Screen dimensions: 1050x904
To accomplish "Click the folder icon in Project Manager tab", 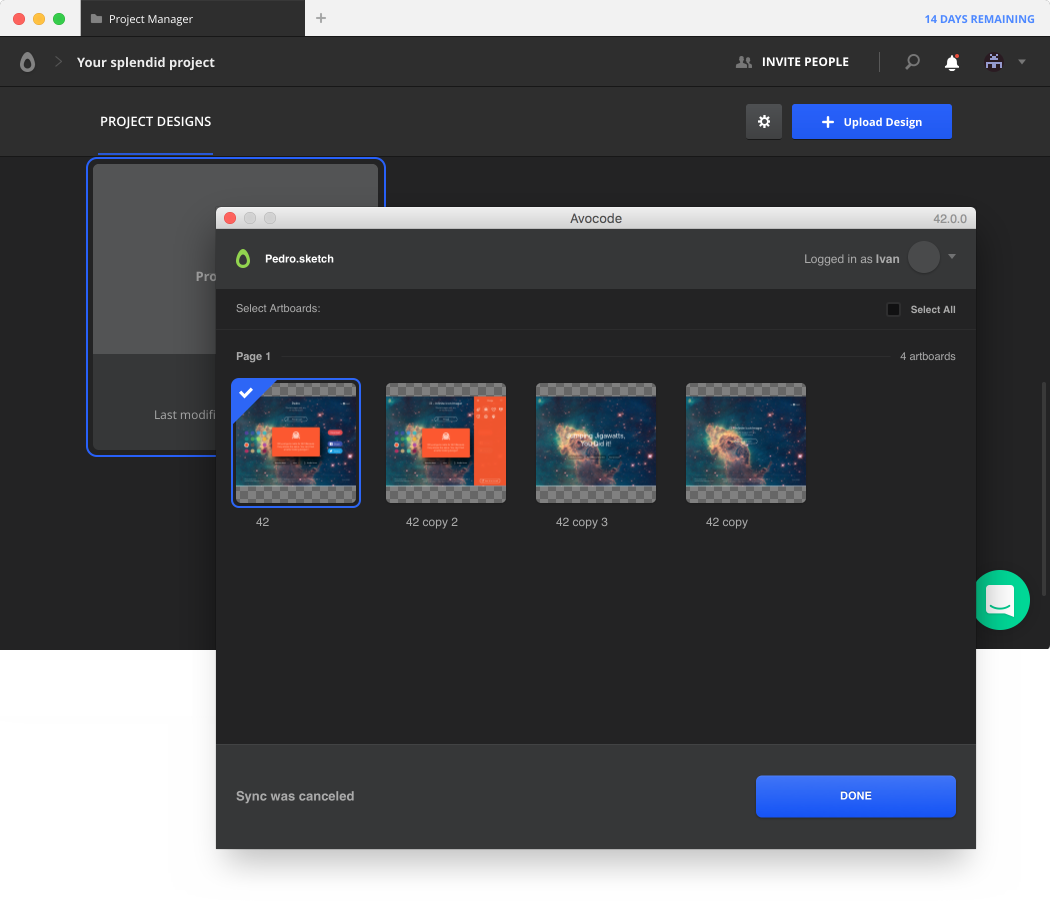I will pyautogui.click(x=96, y=19).
